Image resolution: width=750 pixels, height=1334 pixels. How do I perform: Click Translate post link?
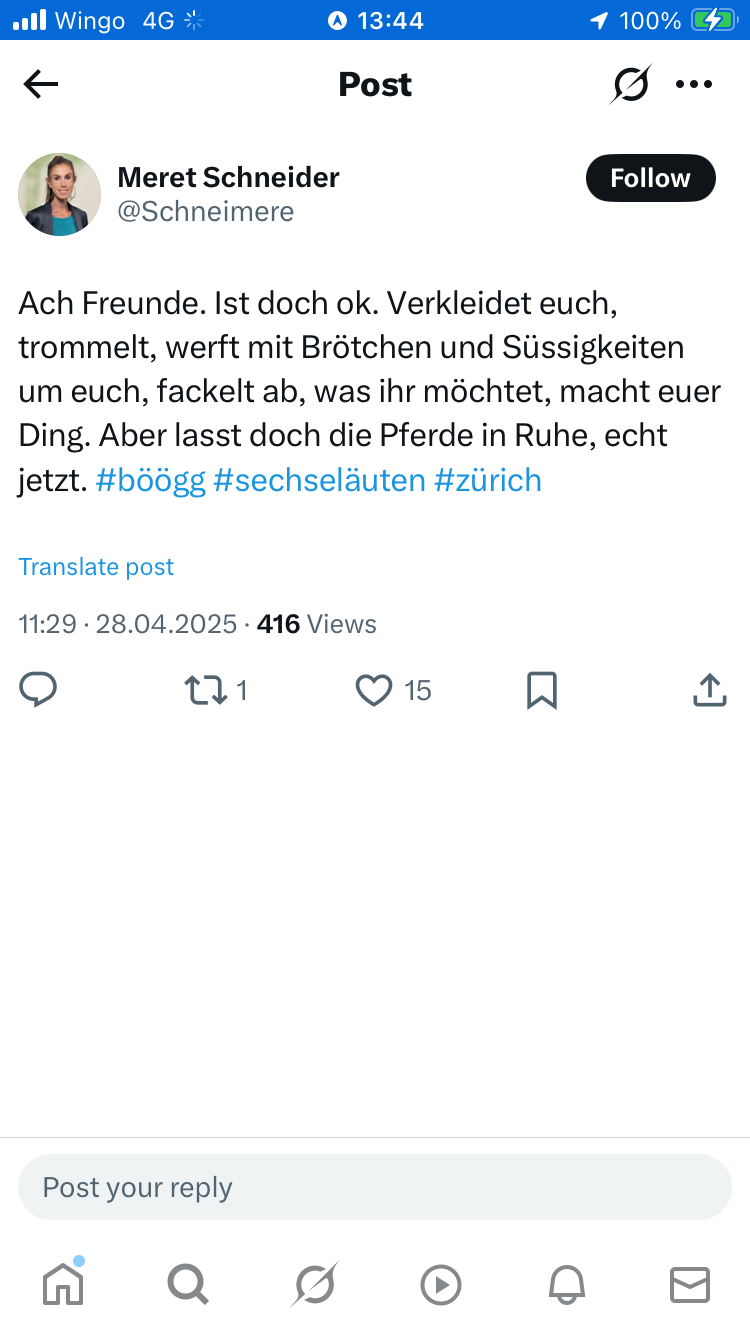coord(96,567)
